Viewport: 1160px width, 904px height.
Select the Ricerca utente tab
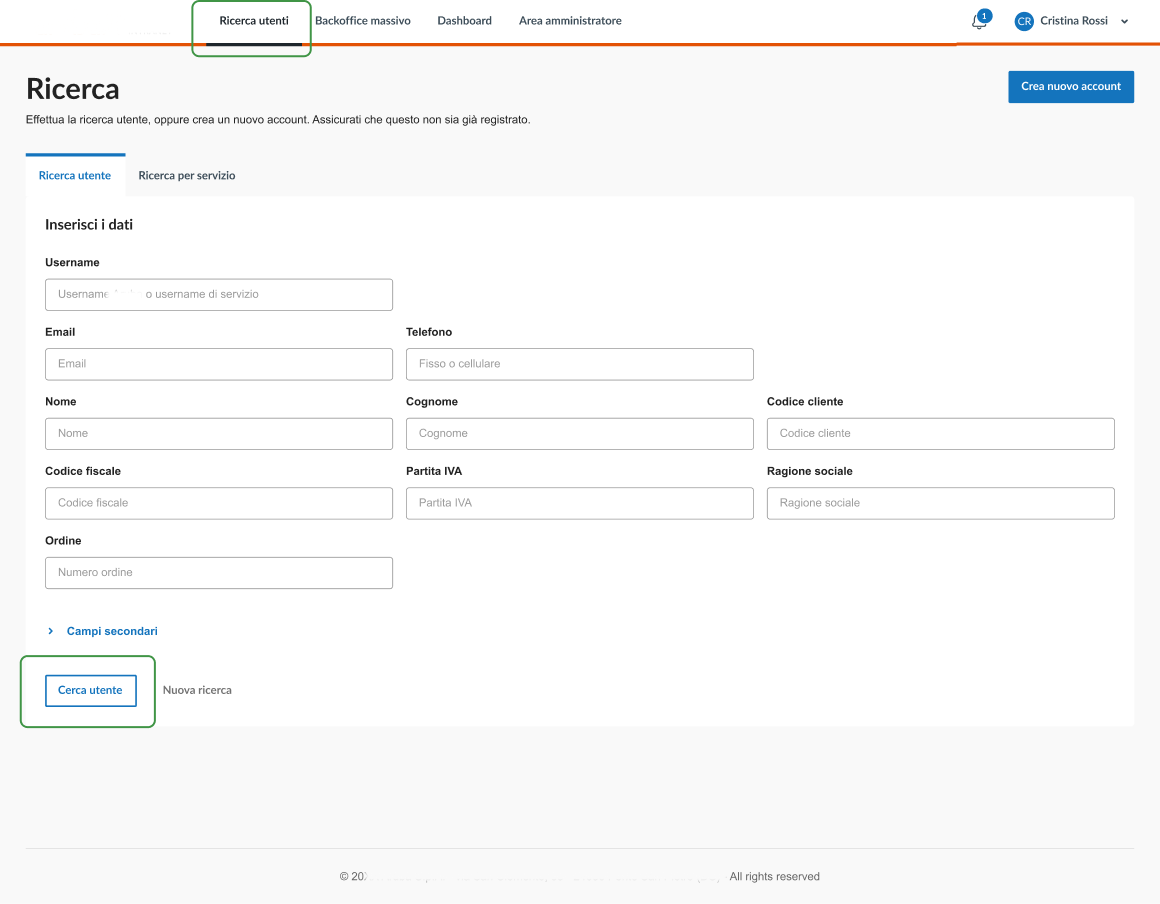(x=75, y=175)
